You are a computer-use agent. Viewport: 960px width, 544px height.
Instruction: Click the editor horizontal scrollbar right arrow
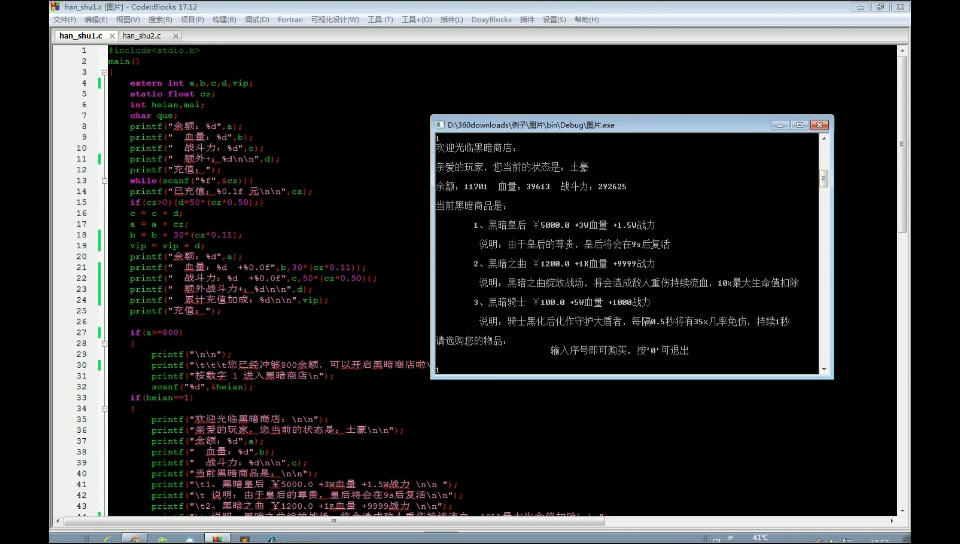pos(891,521)
